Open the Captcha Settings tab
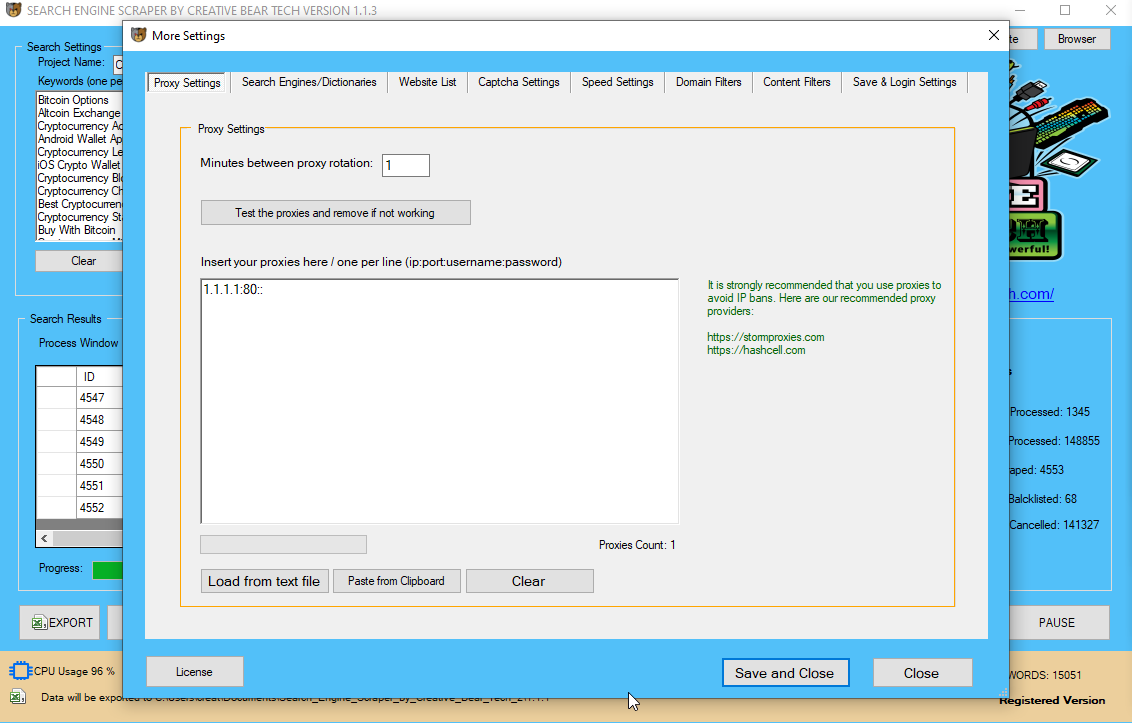Image resolution: width=1132 pixels, height=723 pixels. coord(518,83)
